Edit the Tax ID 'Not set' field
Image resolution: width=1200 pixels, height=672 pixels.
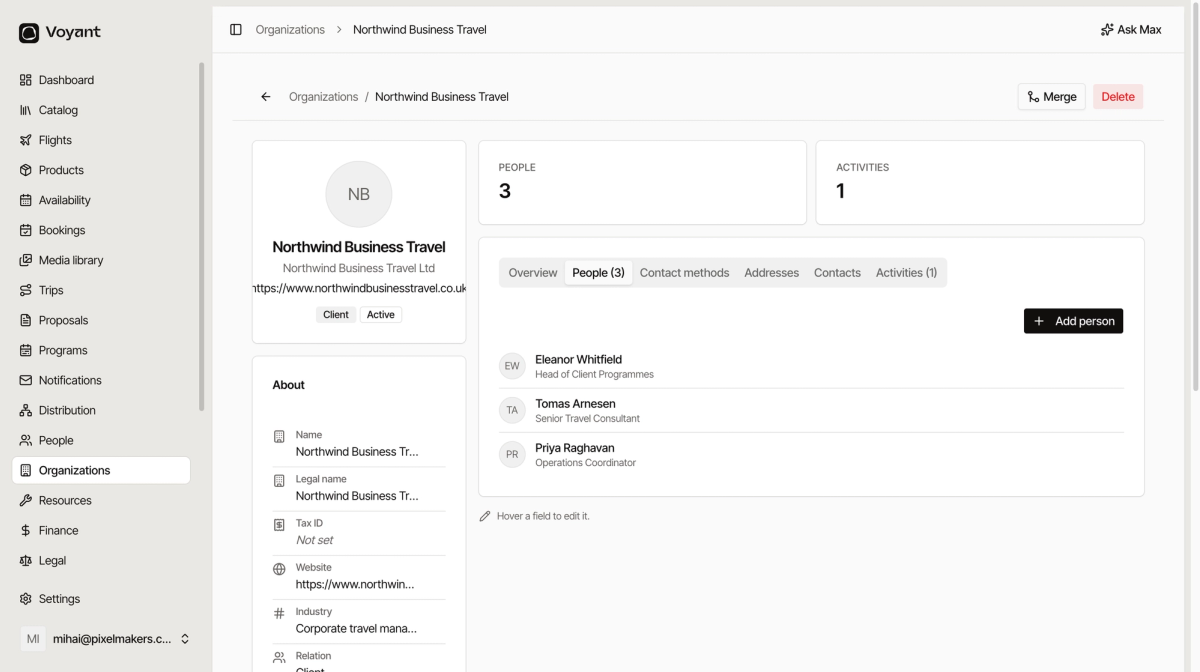click(359, 532)
